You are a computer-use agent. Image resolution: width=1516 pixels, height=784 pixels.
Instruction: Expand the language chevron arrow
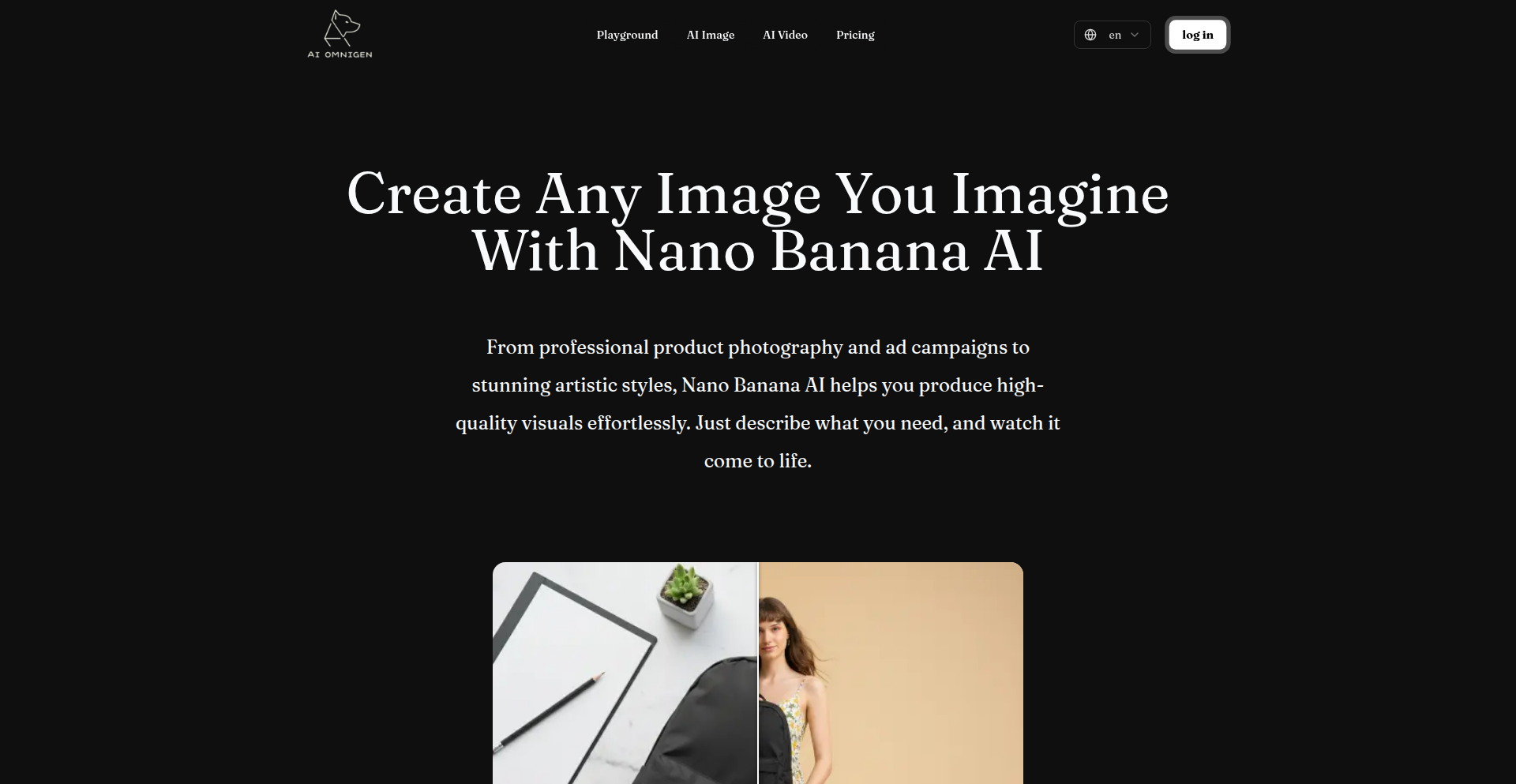[1135, 35]
